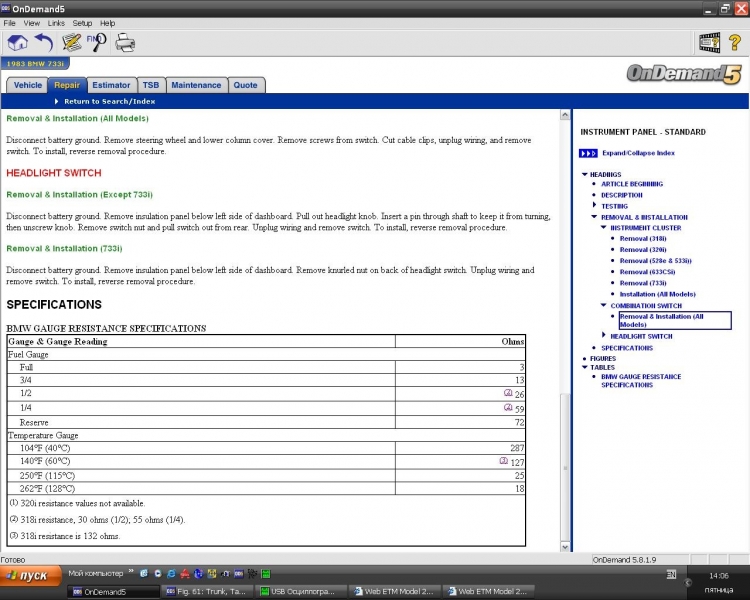
Task: Open the Maintenance tab
Action: point(196,85)
